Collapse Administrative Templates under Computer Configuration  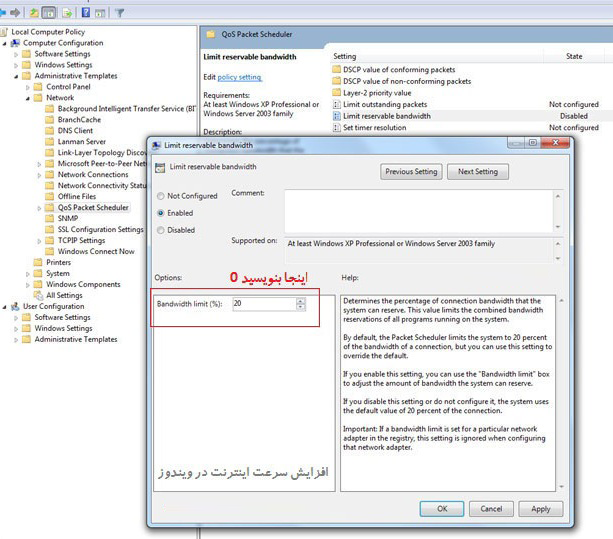(x=16, y=76)
